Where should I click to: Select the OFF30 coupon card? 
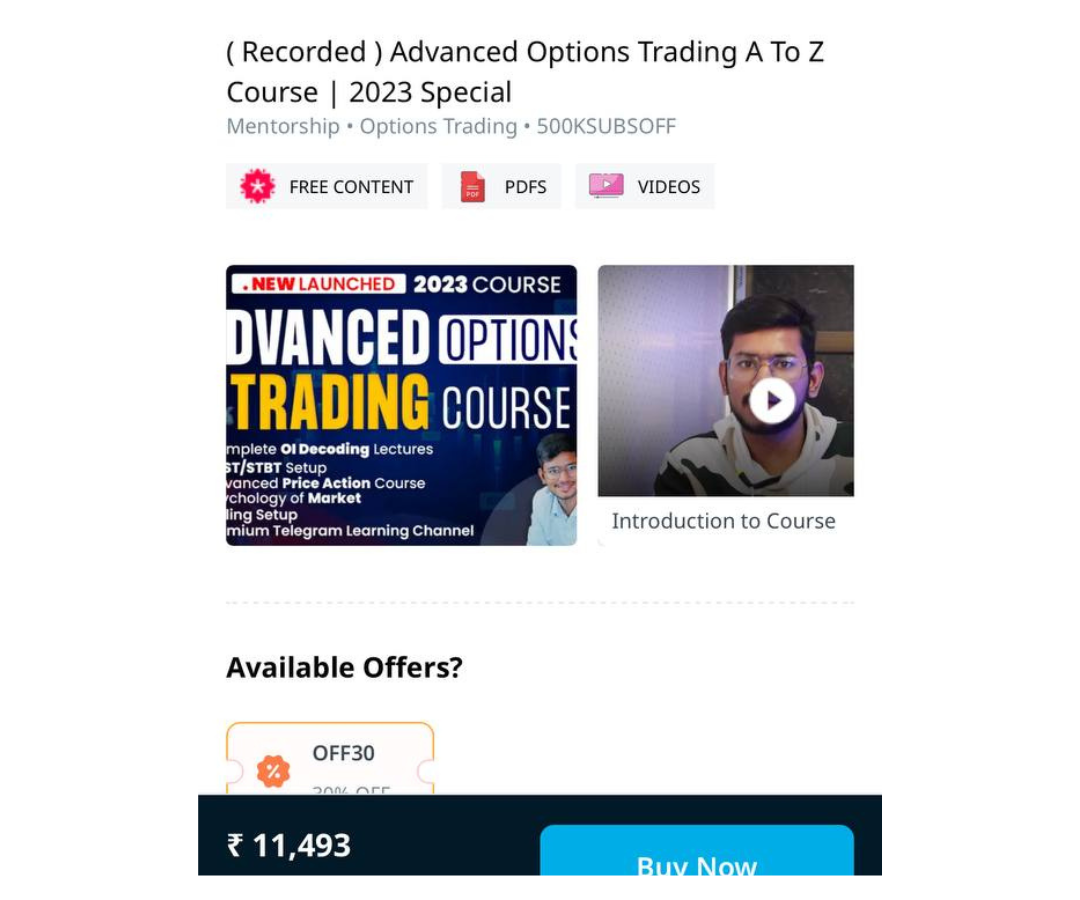330,758
